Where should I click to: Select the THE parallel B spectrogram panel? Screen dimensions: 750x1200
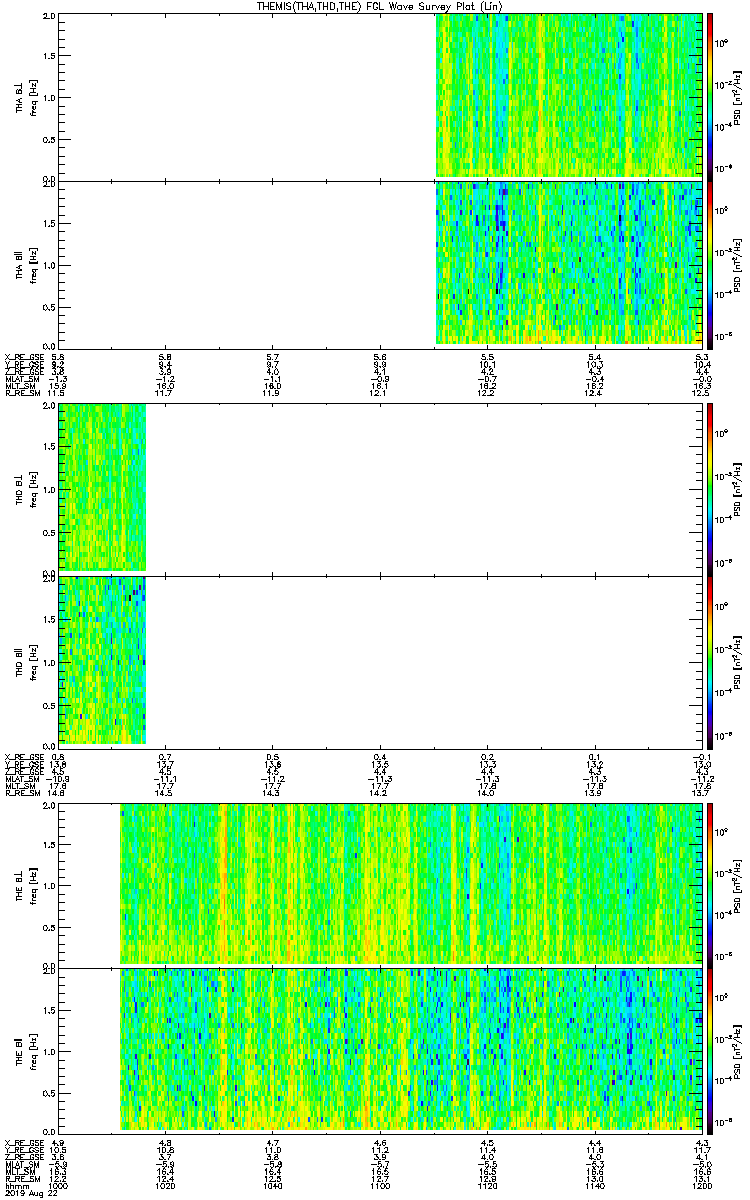[380, 1050]
